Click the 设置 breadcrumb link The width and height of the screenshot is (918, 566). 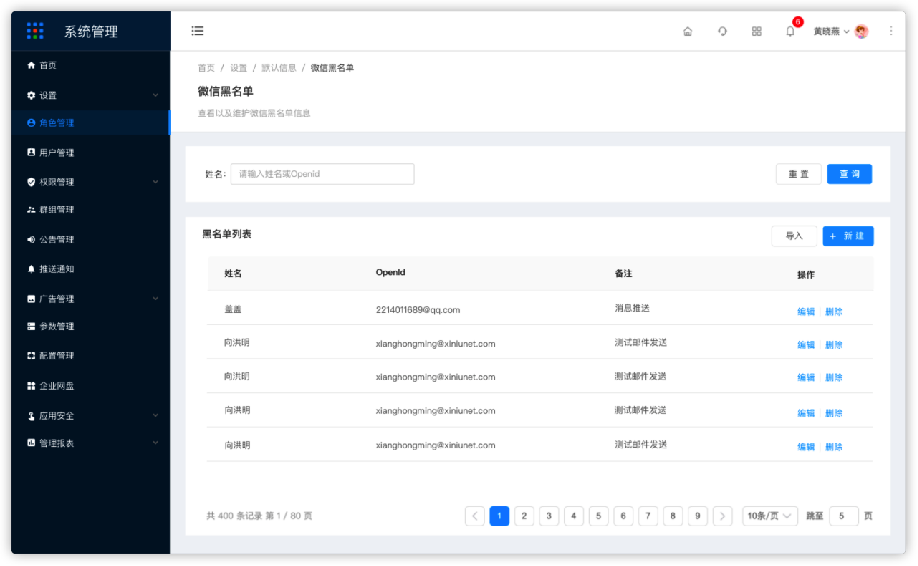point(238,68)
